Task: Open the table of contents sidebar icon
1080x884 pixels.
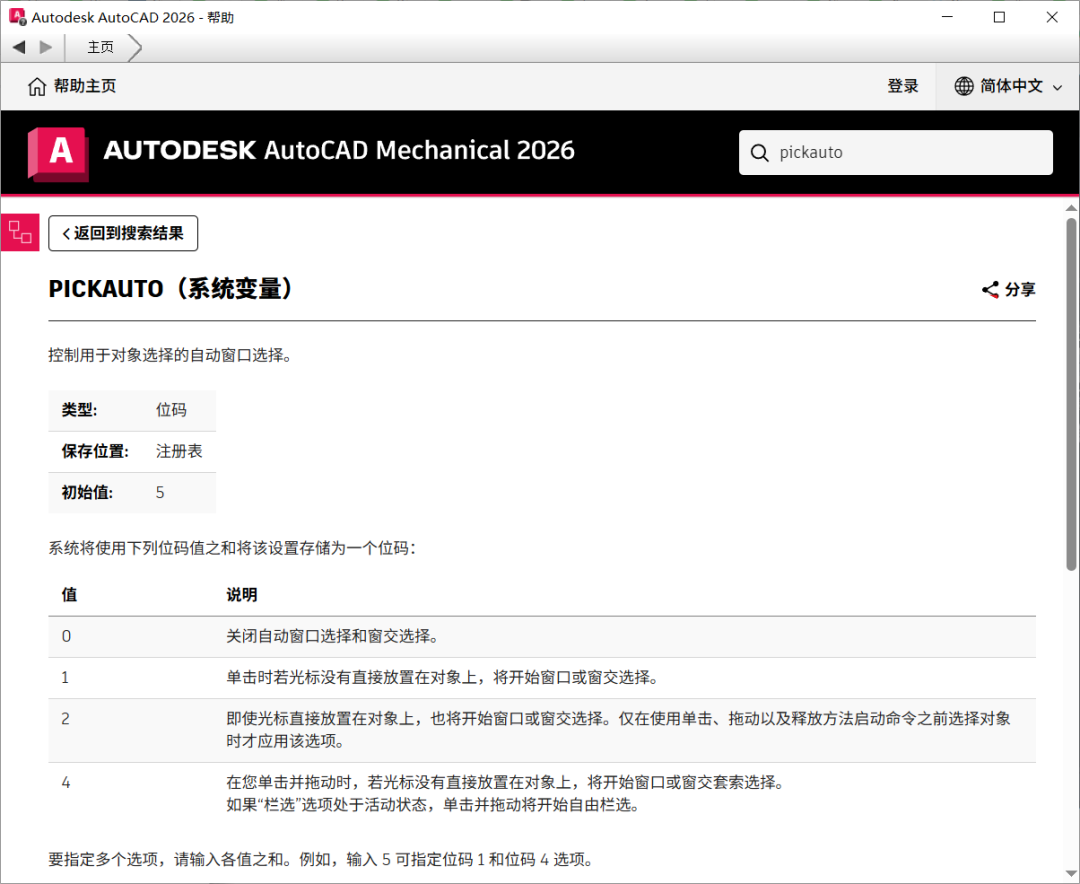Action: [20, 232]
